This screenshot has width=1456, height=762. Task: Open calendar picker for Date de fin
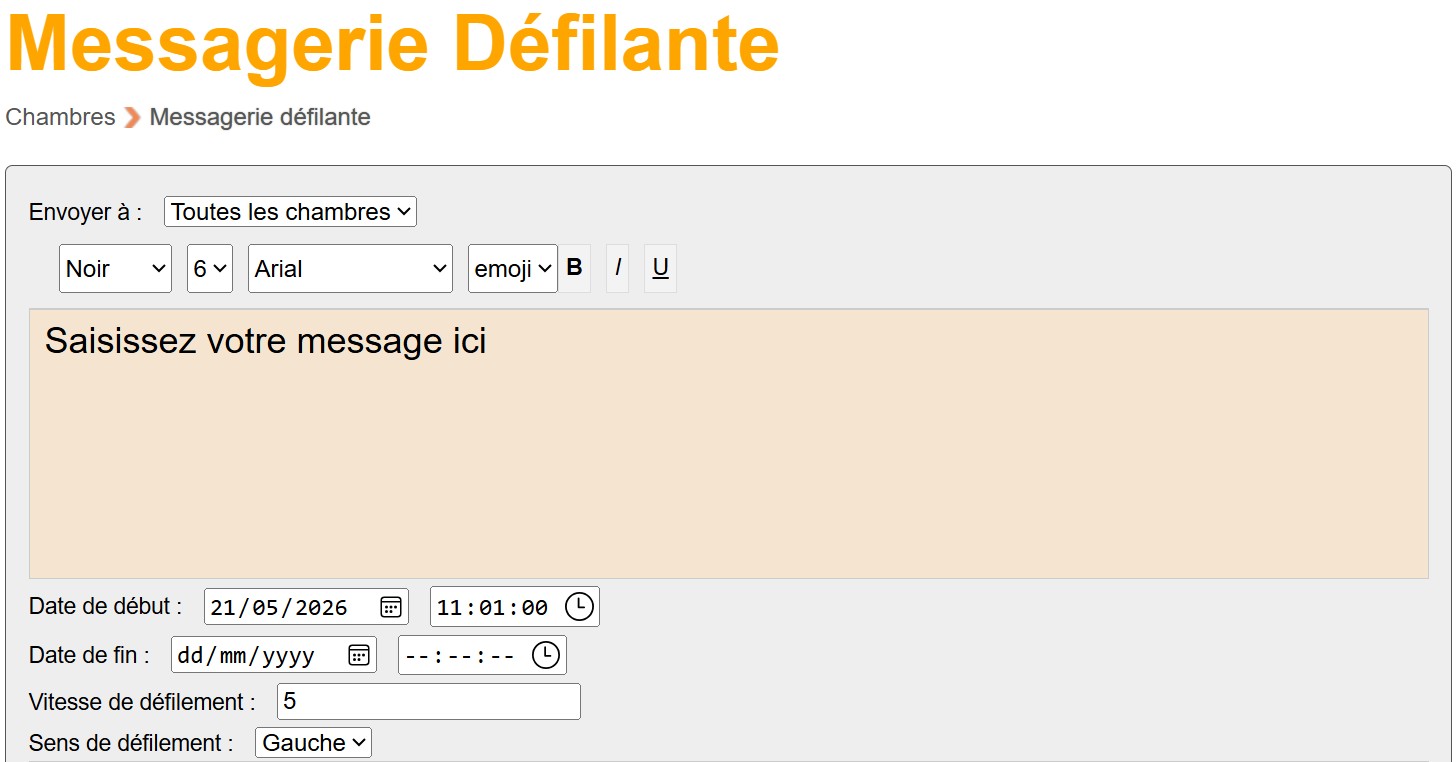(x=358, y=655)
